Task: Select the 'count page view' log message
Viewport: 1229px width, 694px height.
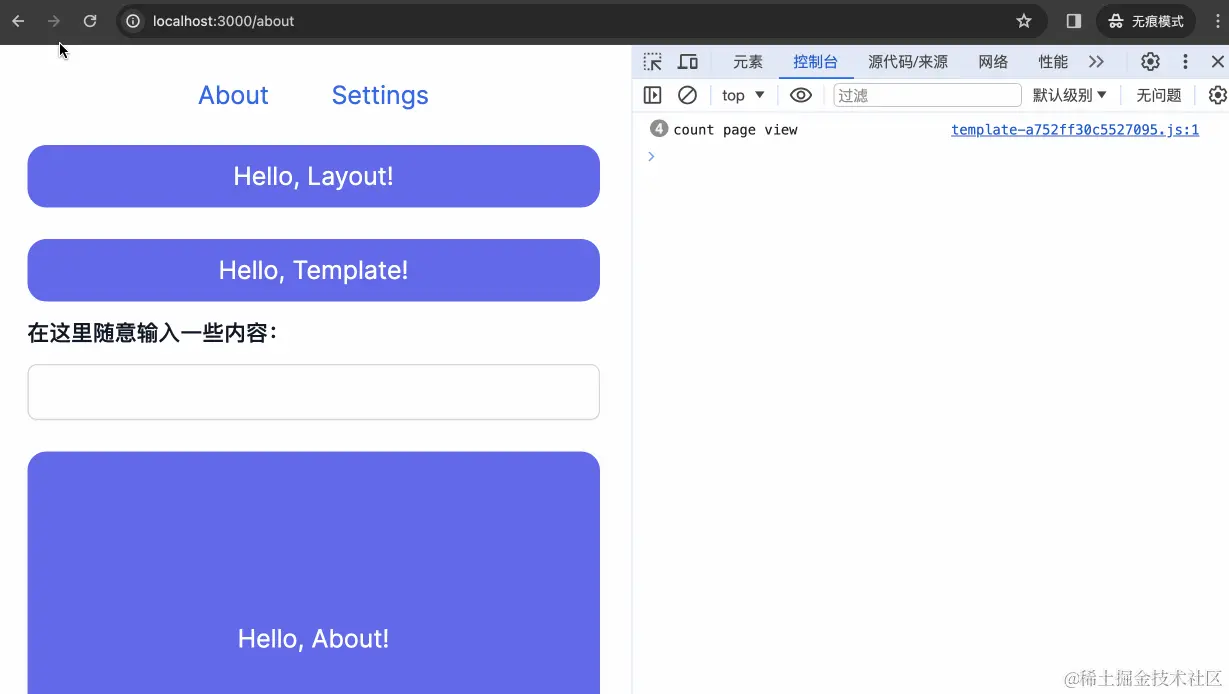Action: pos(735,130)
